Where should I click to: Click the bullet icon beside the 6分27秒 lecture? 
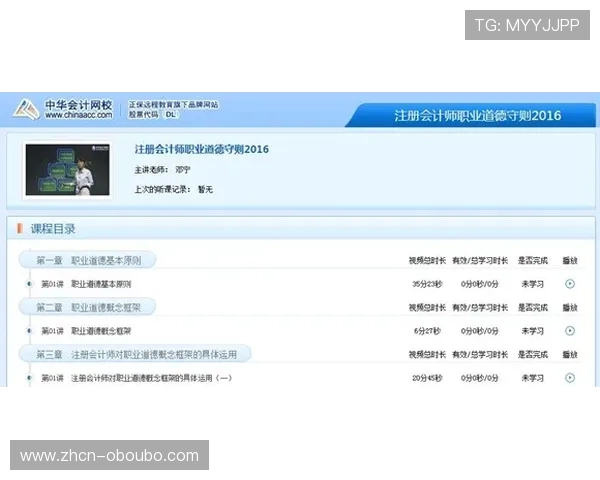(x=29, y=331)
